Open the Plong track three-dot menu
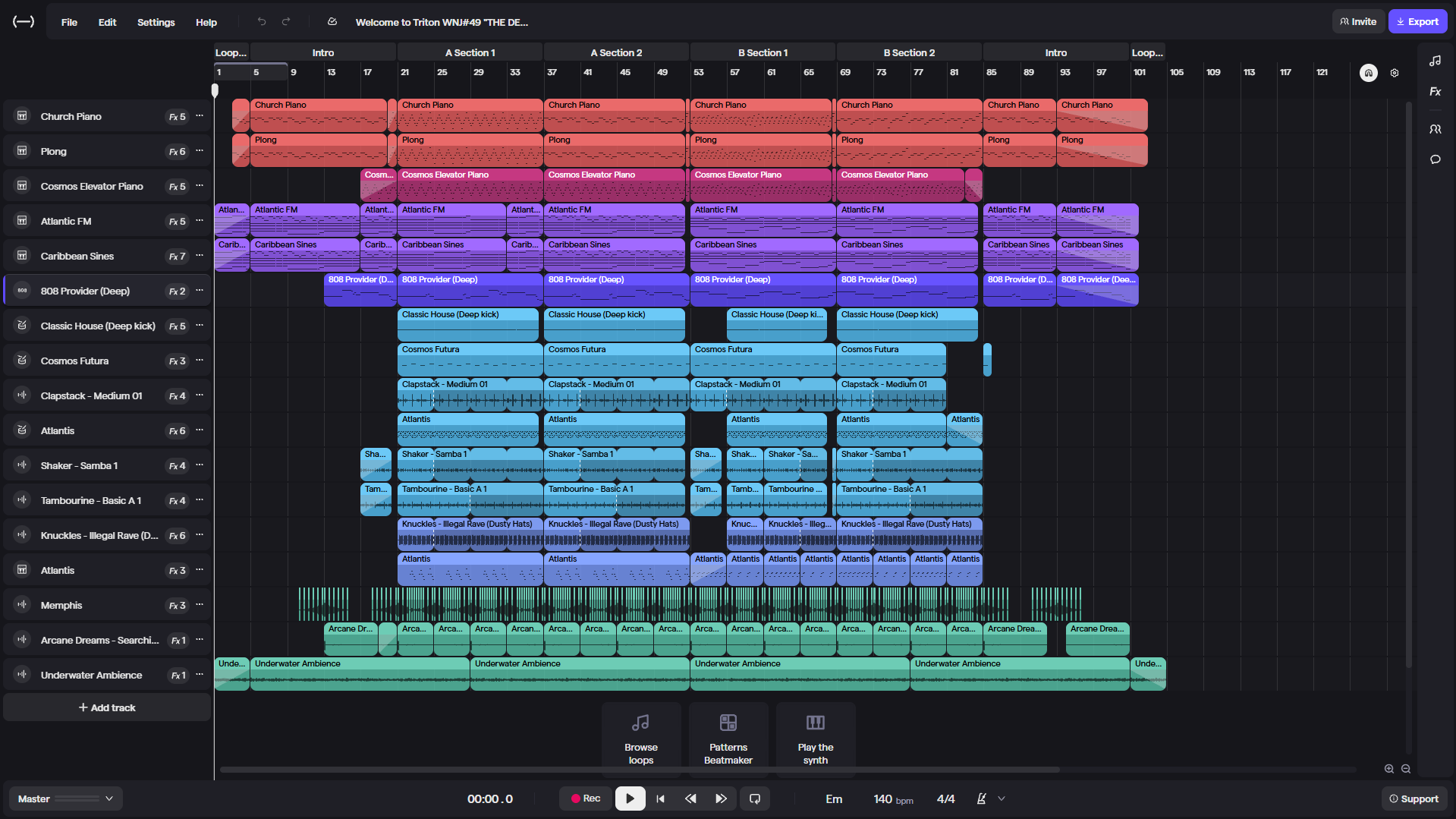Screen dimensions: 1456x819 click(200, 151)
